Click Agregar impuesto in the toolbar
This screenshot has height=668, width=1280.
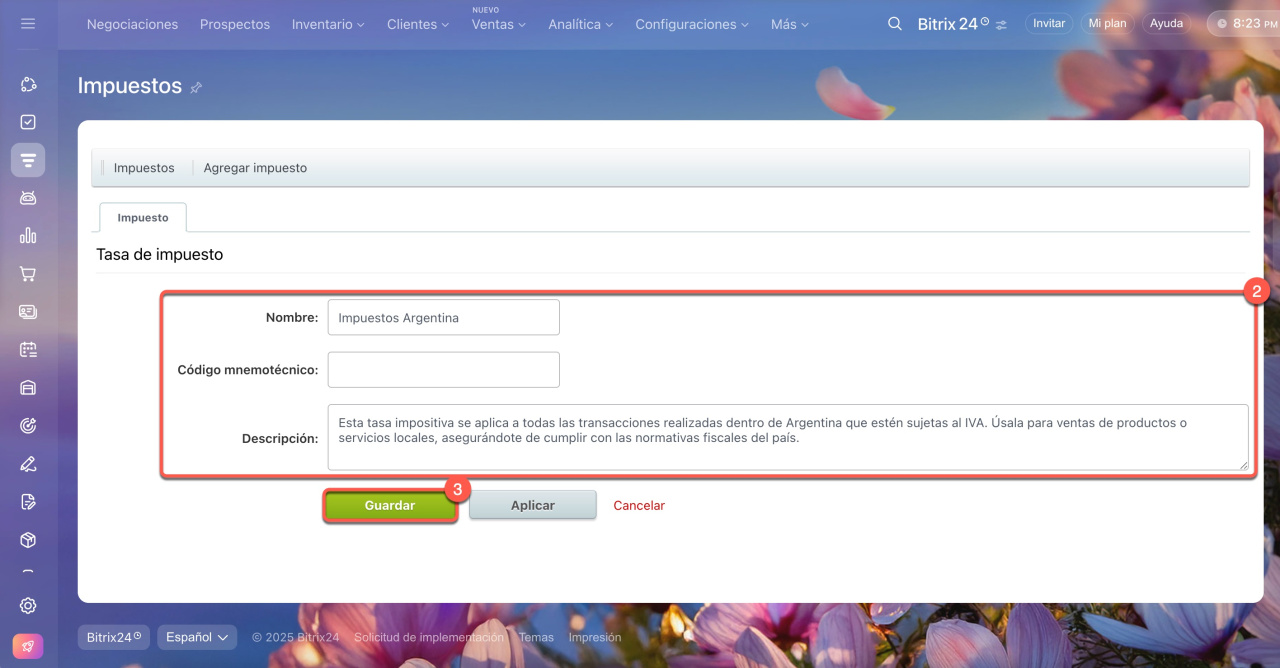click(x=255, y=168)
